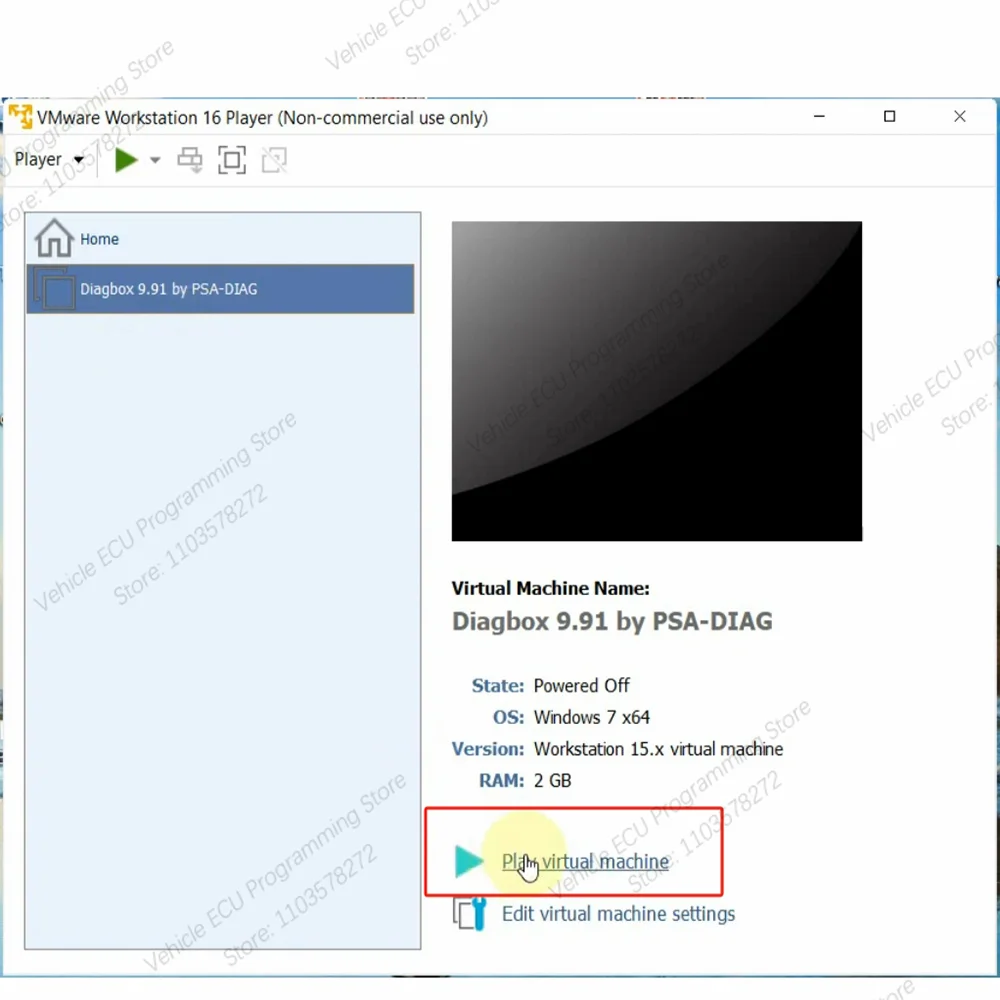
Task: Open Edit virtual machine settings
Action: (618, 913)
